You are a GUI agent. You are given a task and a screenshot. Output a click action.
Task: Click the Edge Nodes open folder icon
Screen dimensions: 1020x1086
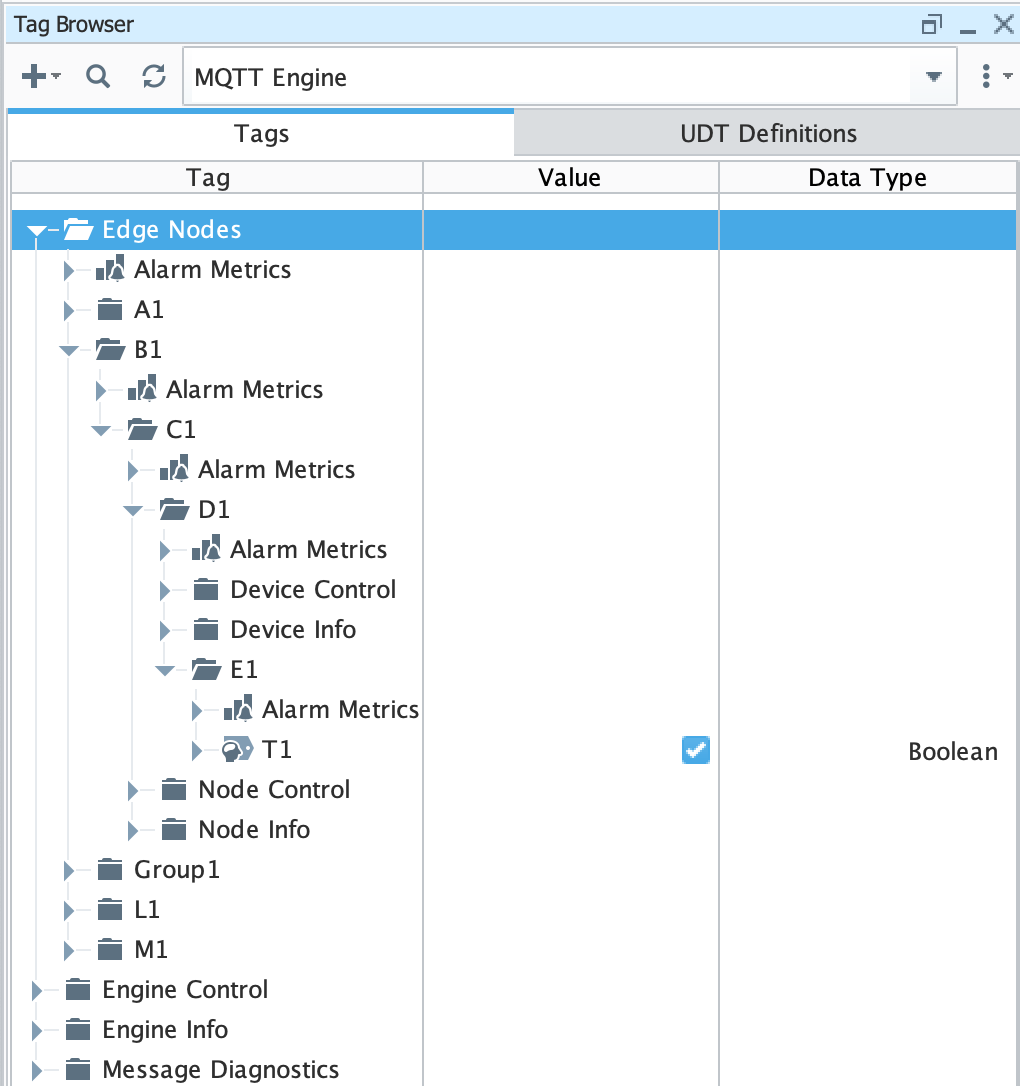78,230
